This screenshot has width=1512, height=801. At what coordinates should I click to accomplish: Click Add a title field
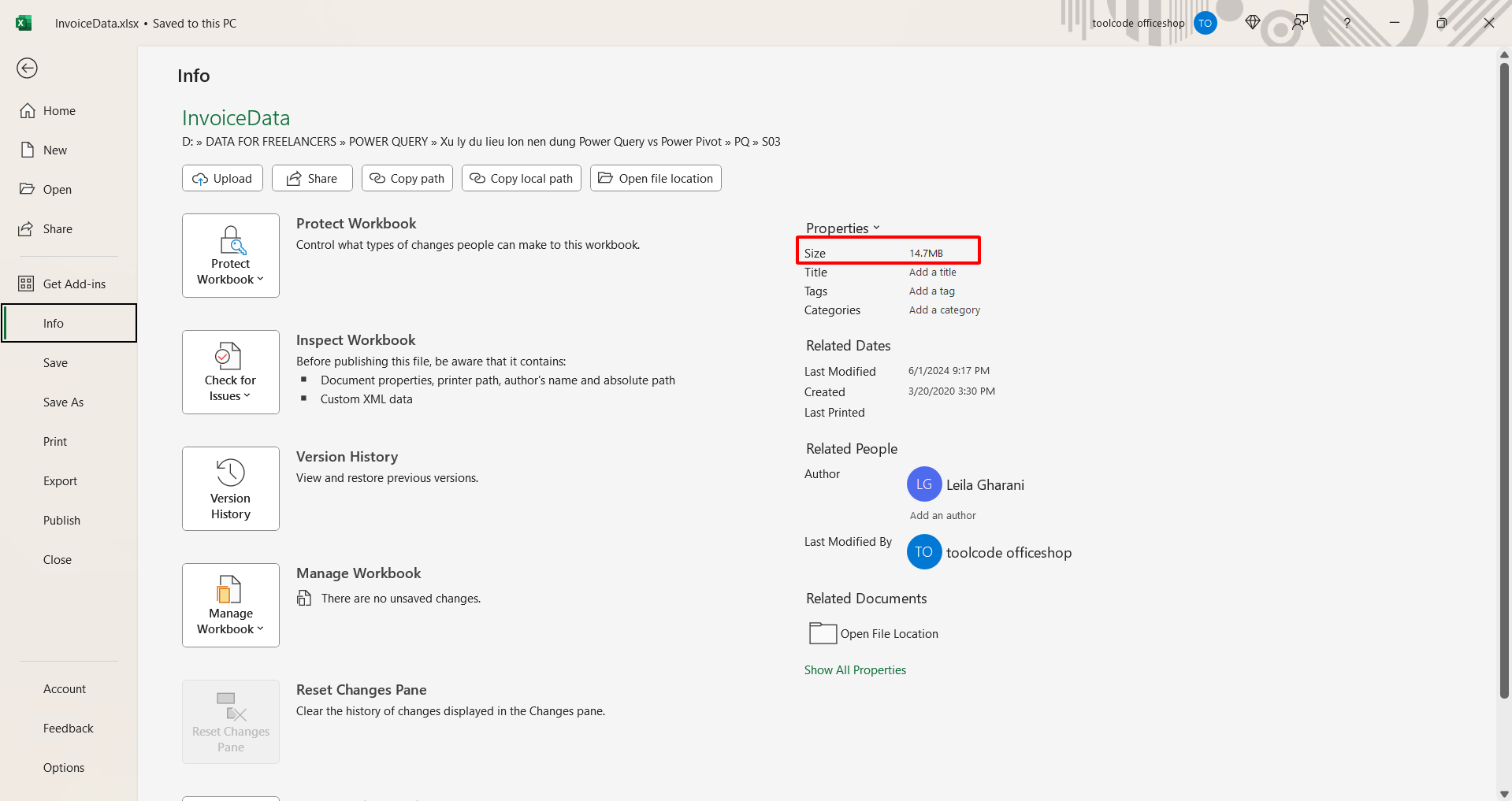tap(933, 273)
